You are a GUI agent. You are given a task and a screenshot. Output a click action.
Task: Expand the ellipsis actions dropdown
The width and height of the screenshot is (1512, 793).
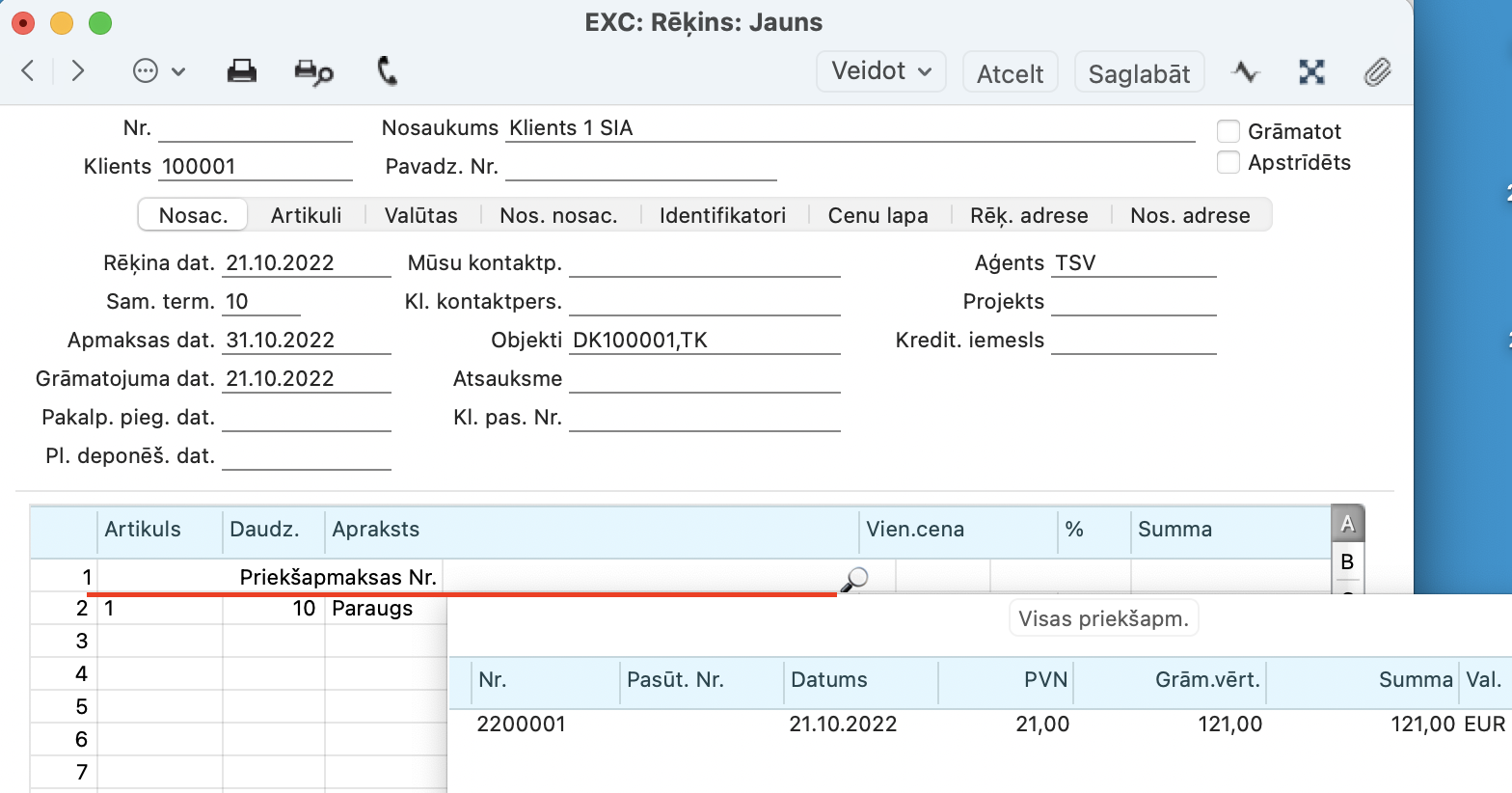(158, 71)
